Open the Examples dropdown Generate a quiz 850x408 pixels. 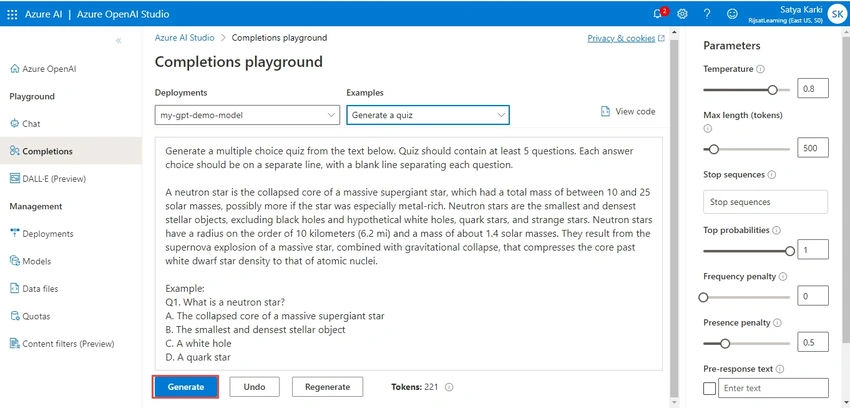tap(428, 115)
